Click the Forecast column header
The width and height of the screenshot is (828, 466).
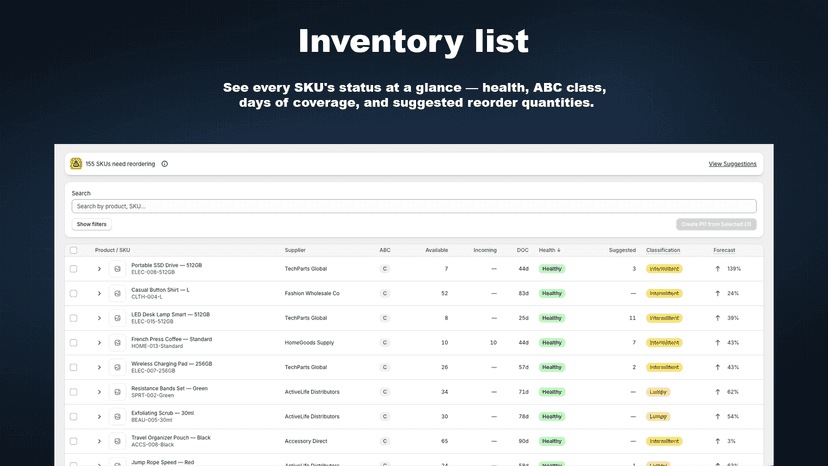pyautogui.click(x=724, y=250)
